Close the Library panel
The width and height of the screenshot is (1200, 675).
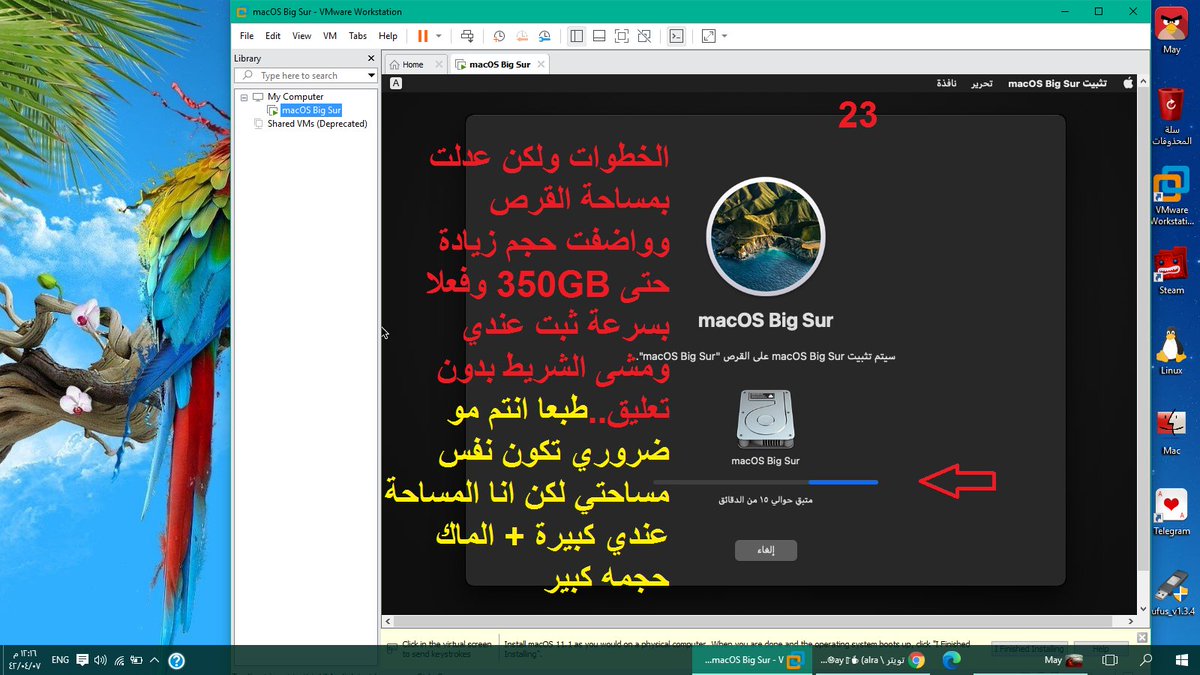click(x=371, y=59)
